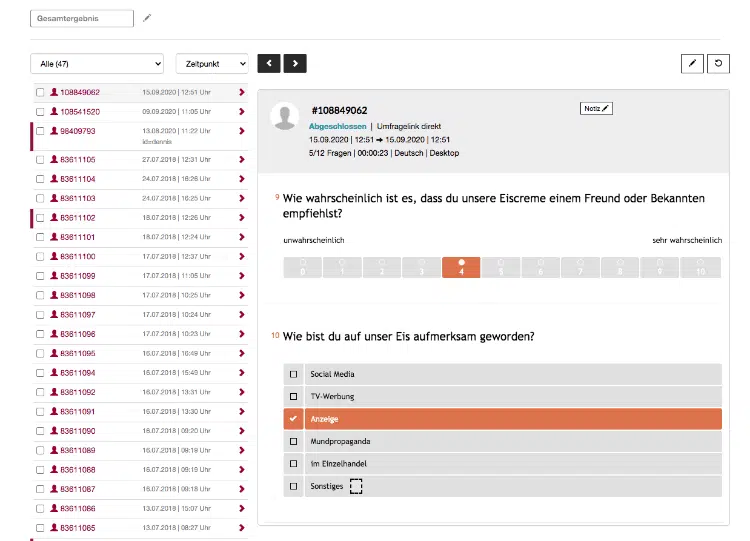Click the previous participant arrow button
The height and width of the screenshot is (541, 750).
[269, 63]
